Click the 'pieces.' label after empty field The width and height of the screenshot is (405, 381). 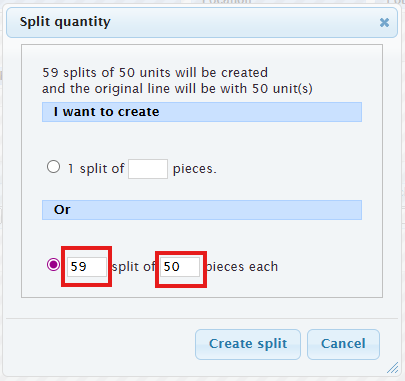click(195, 169)
